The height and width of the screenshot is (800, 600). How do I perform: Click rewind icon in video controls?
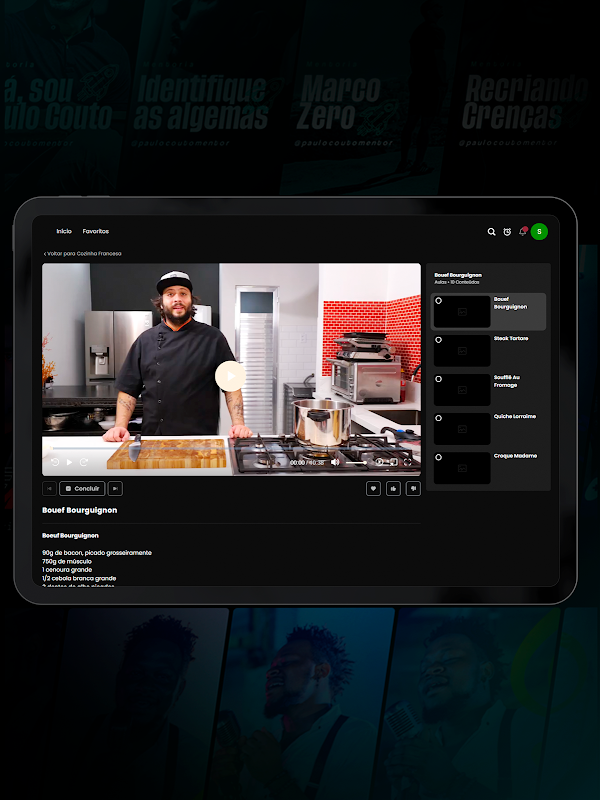click(55, 462)
